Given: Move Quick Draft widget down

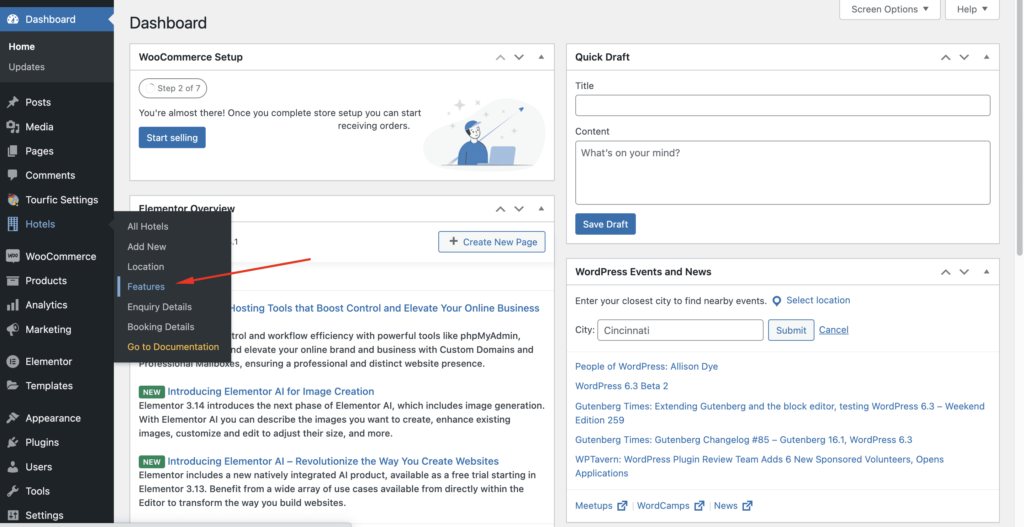Looking at the screenshot, I should coord(964,57).
